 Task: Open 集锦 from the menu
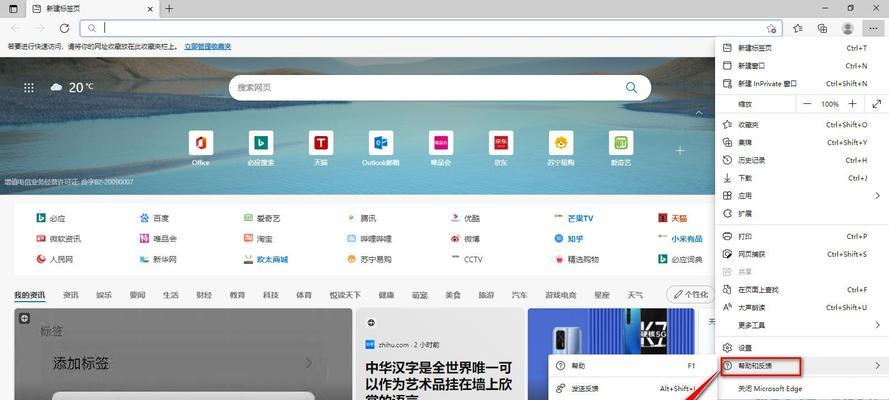(x=802, y=142)
